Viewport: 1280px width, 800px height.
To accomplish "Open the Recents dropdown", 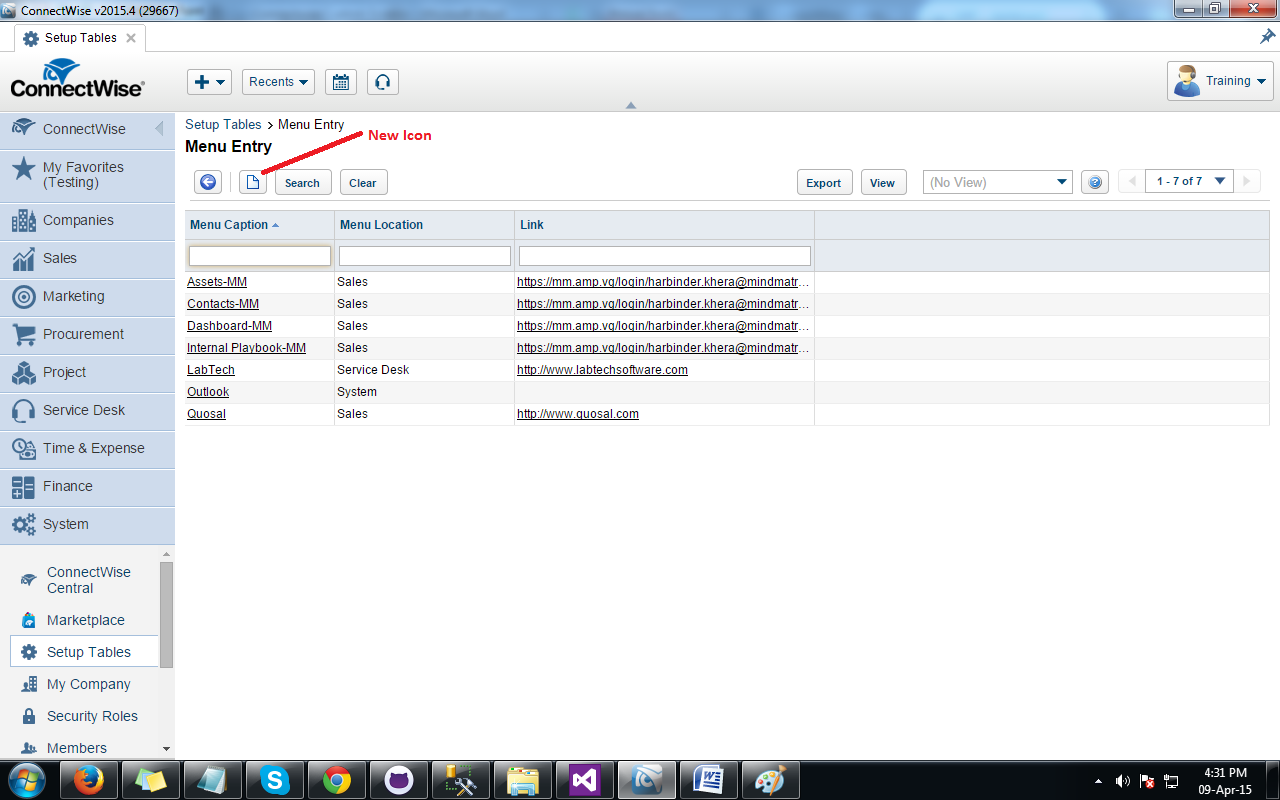I will tap(278, 82).
